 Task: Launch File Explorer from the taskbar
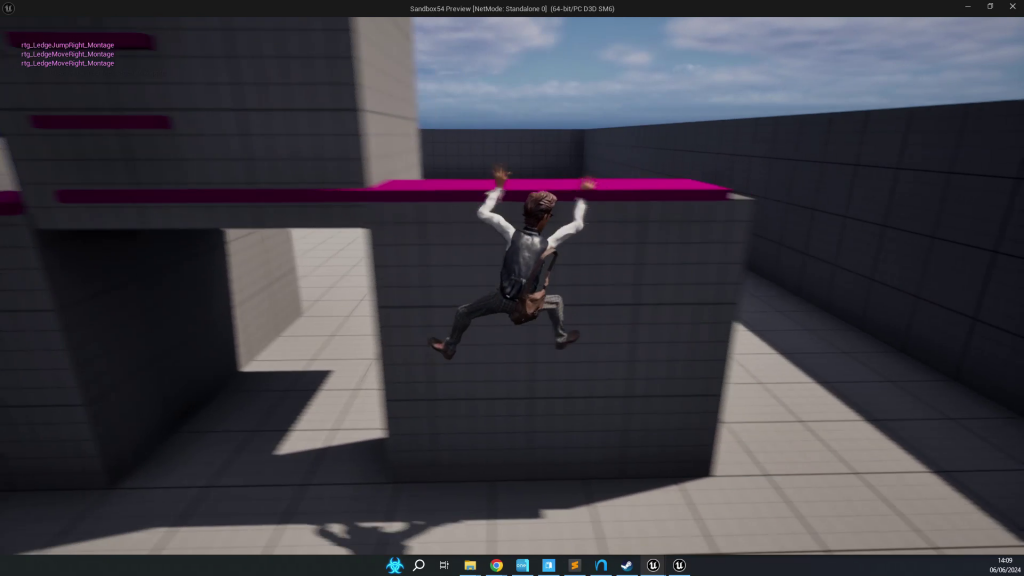pos(470,565)
